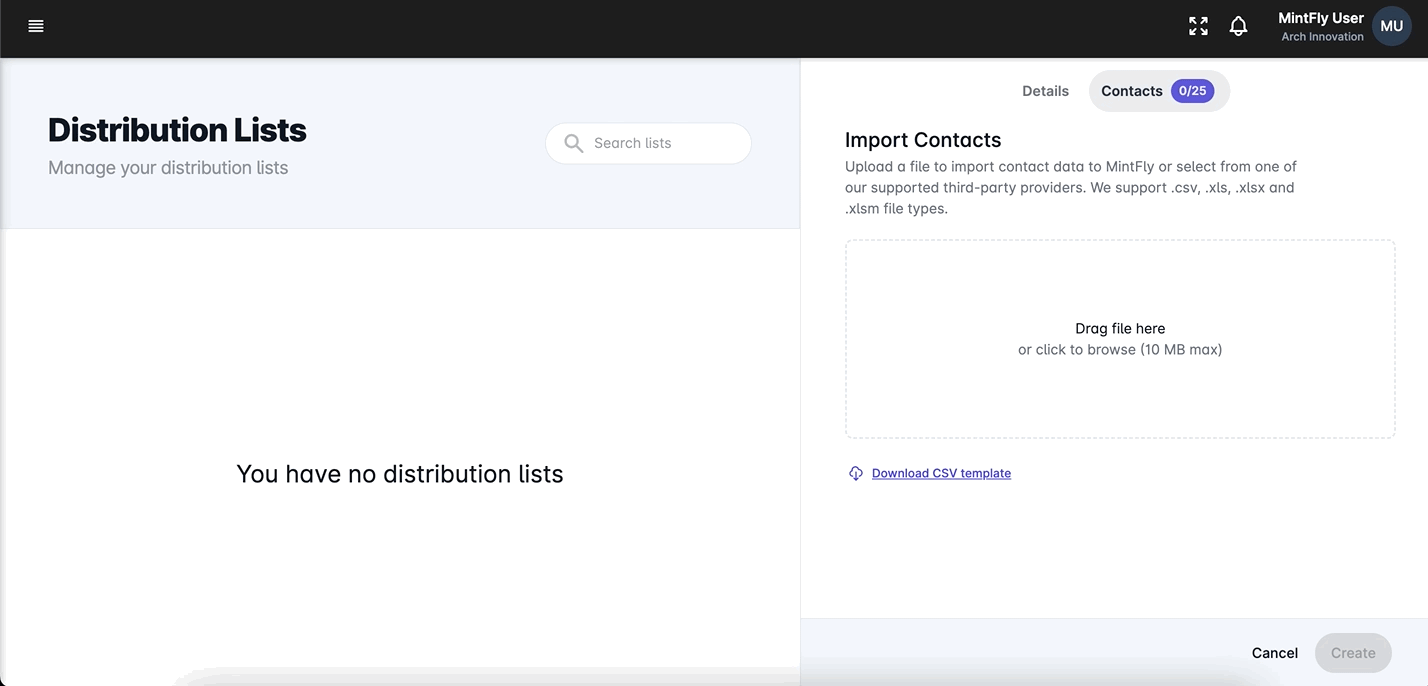Click the Create button
1428x686 pixels.
click(x=1353, y=653)
